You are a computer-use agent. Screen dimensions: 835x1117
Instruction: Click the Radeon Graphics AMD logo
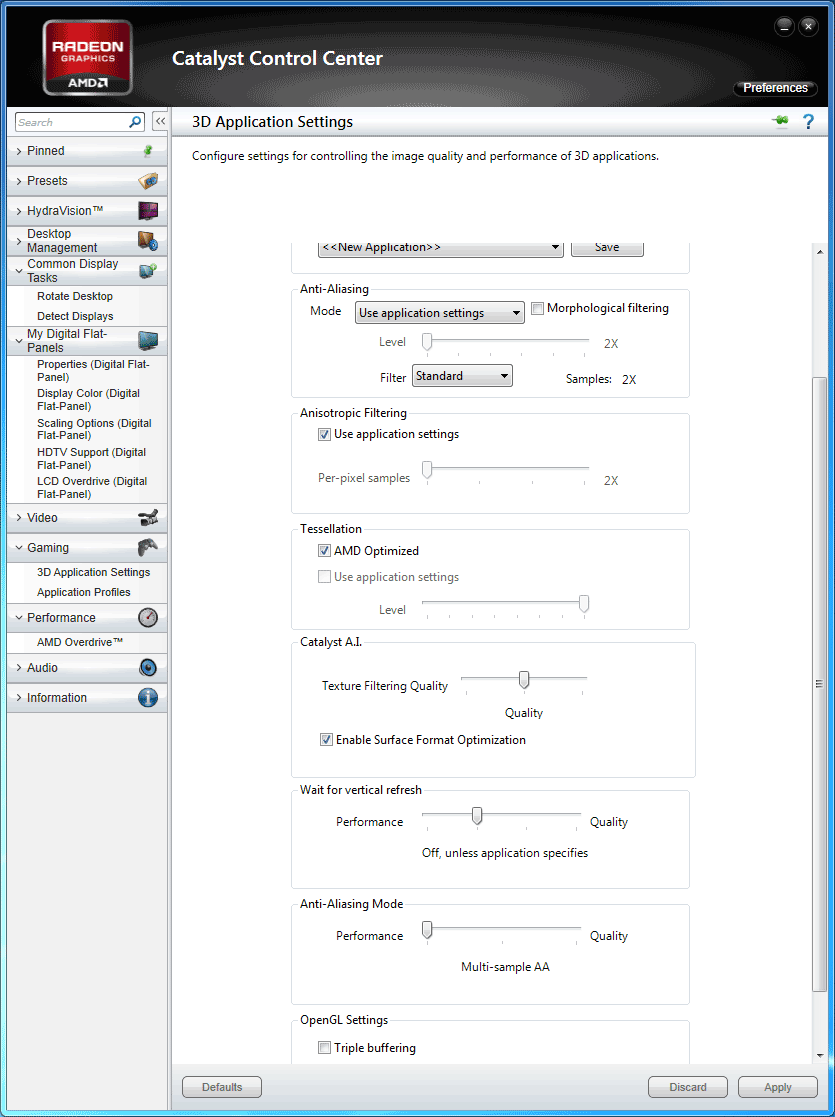point(88,57)
